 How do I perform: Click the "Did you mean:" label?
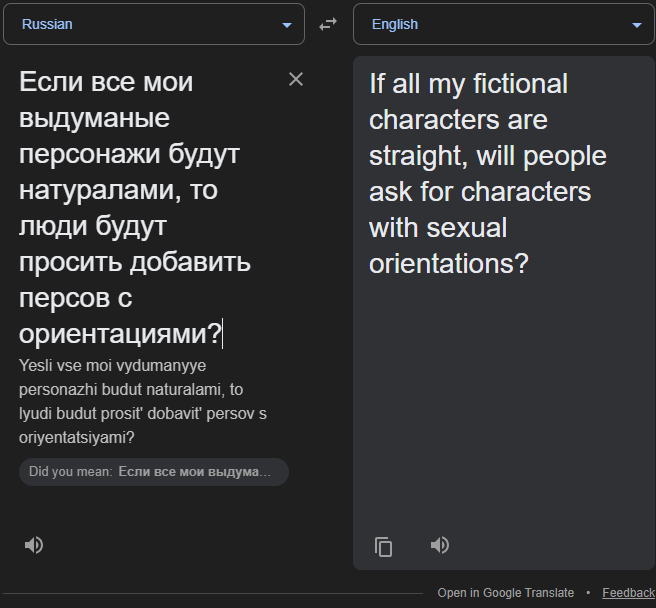click(70, 472)
